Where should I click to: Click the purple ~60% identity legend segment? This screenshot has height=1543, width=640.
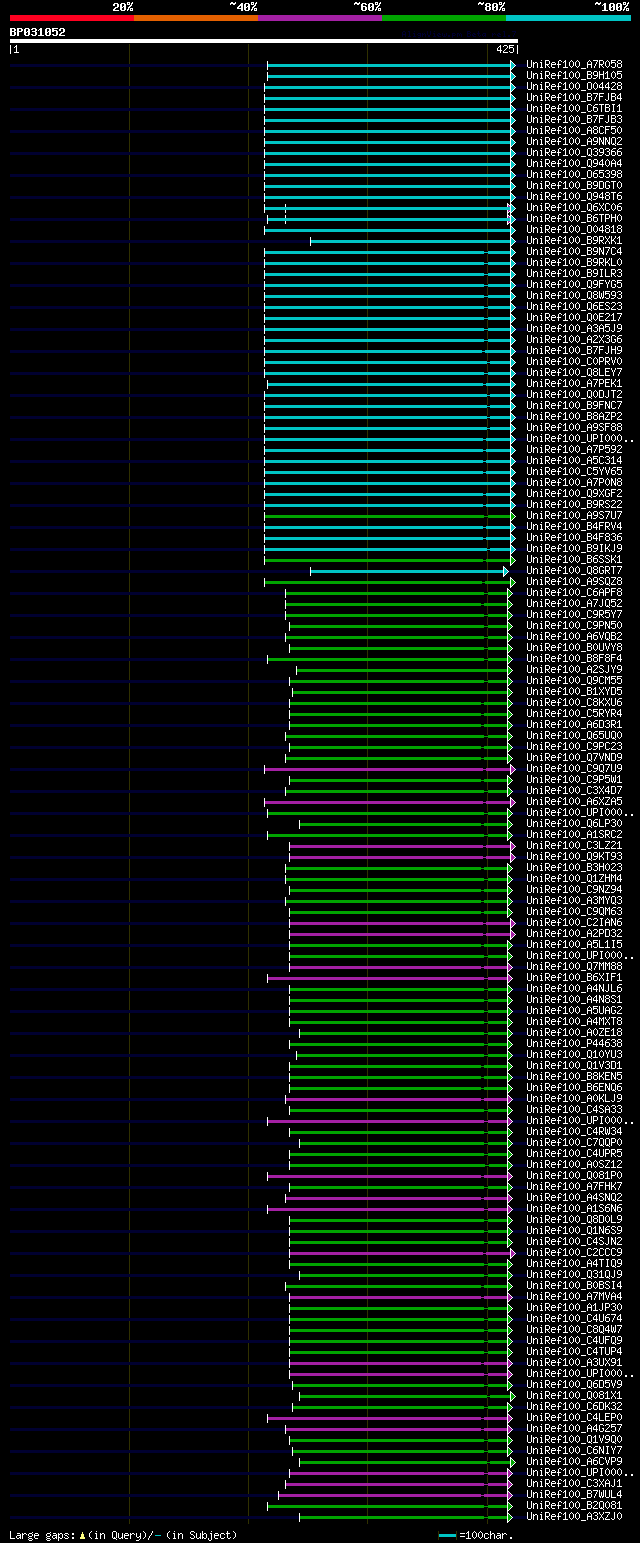pos(319,18)
